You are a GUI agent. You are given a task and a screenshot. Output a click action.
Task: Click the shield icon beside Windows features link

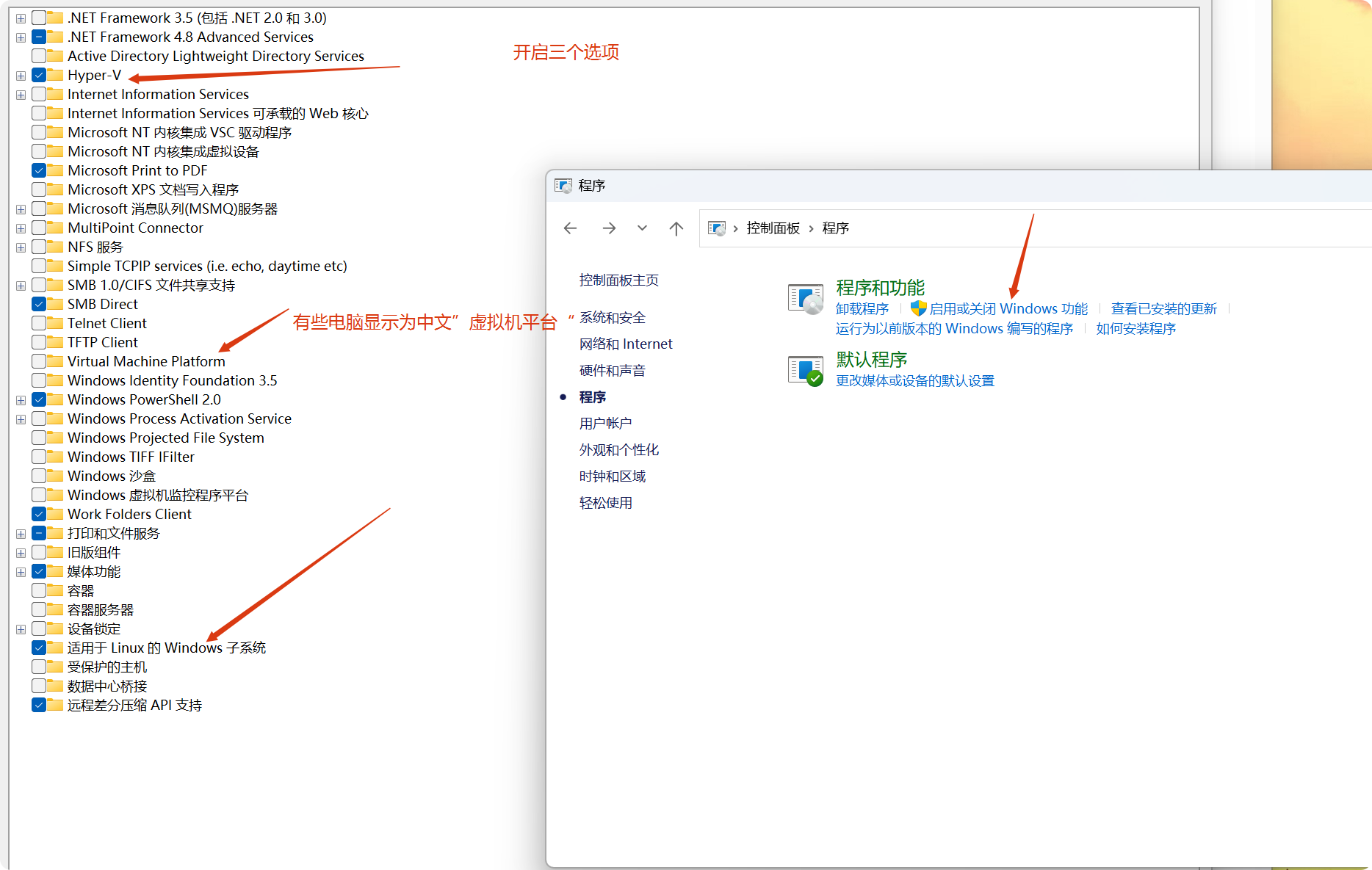918,308
